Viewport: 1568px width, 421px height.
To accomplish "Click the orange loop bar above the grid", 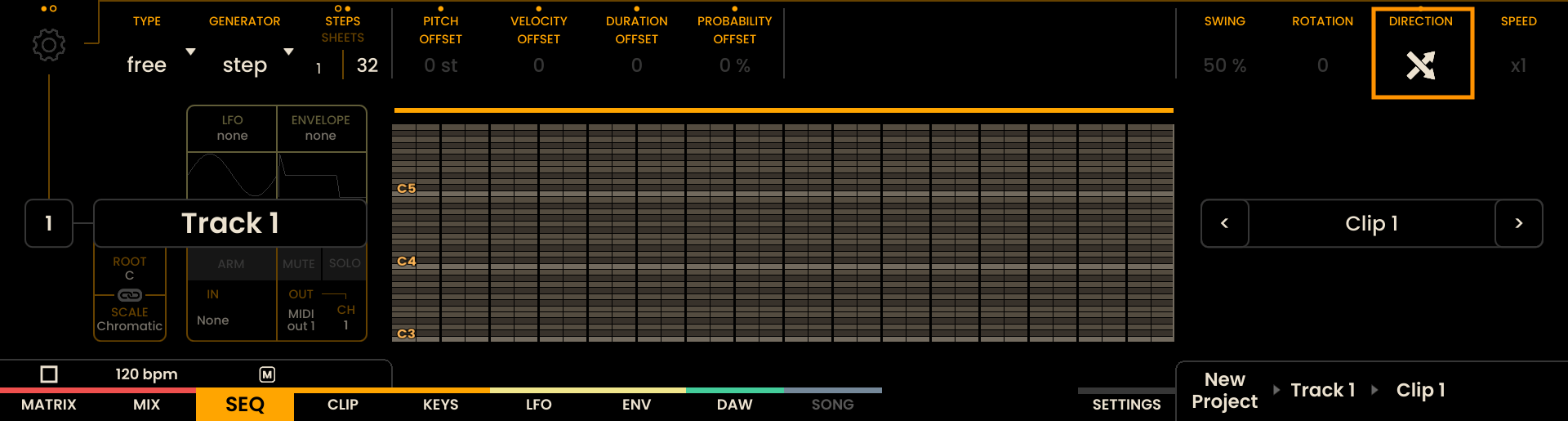I will (x=784, y=110).
